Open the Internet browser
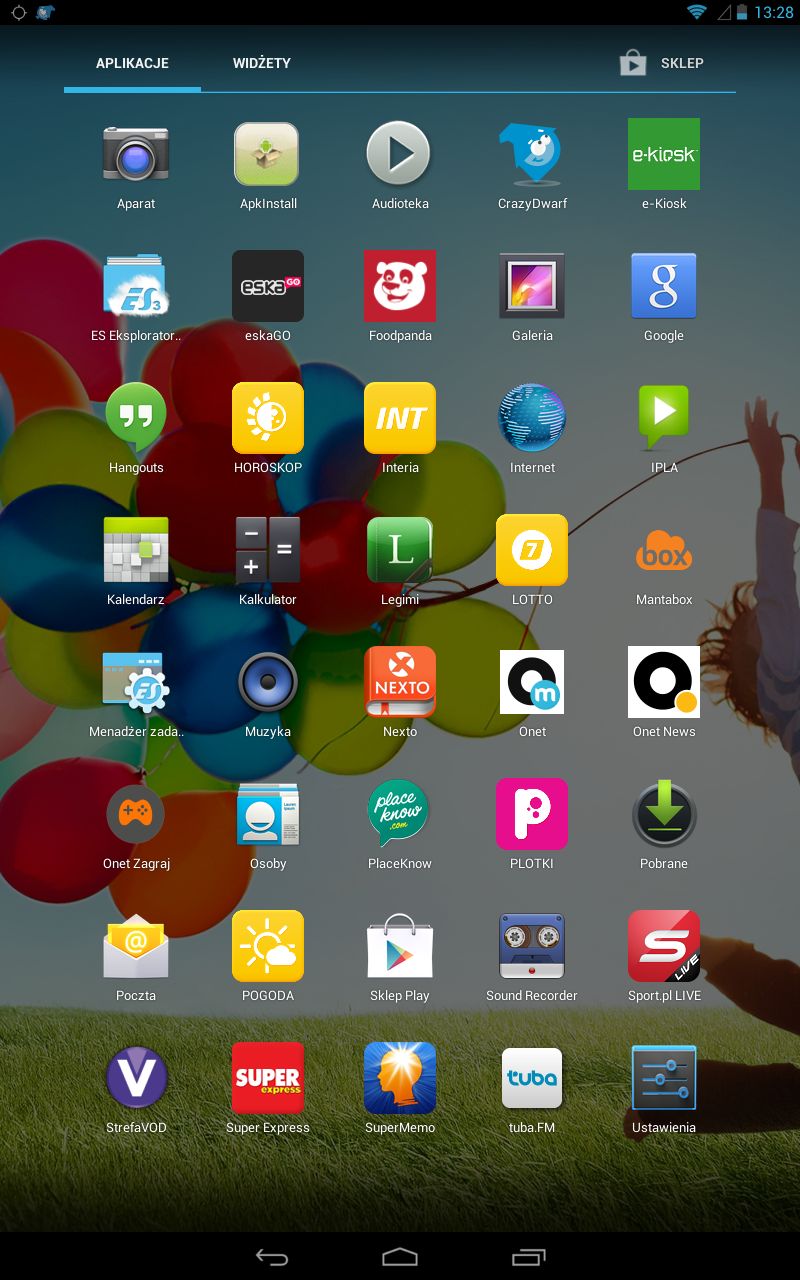Viewport: 800px width, 1280px height. (532, 418)
